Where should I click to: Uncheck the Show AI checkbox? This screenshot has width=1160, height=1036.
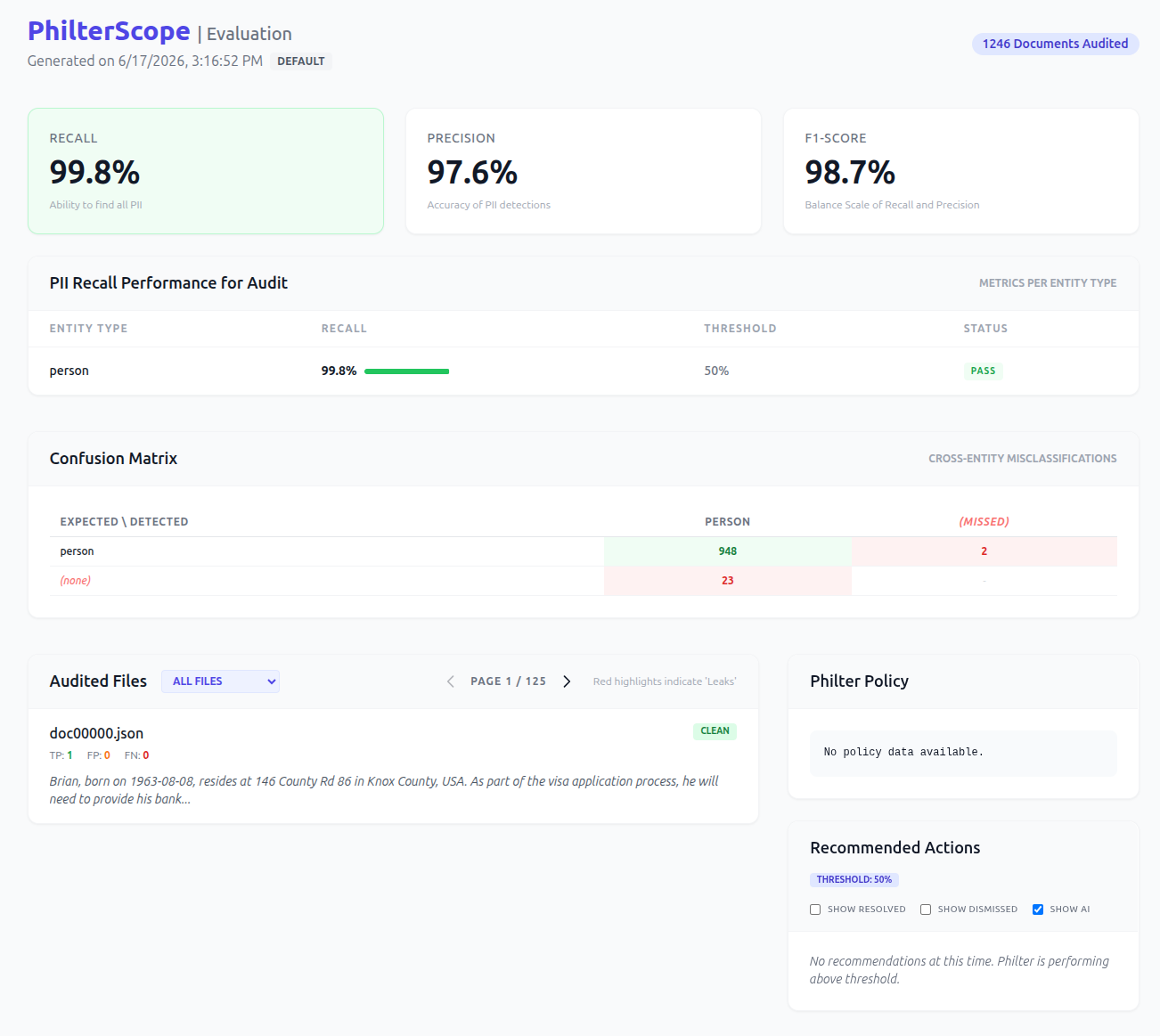(x=1038, y=910)
